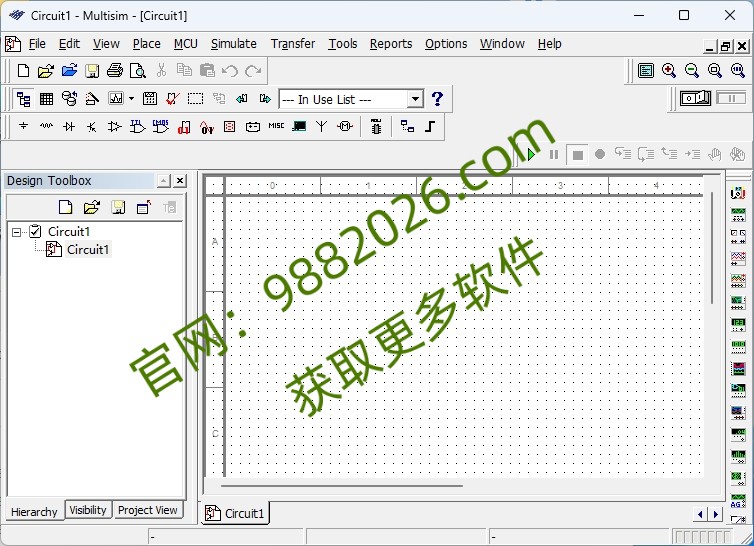The height and width of the screenshot is (546, 754).
Task: Place an analog op-amp component
Action: point(114,127)
